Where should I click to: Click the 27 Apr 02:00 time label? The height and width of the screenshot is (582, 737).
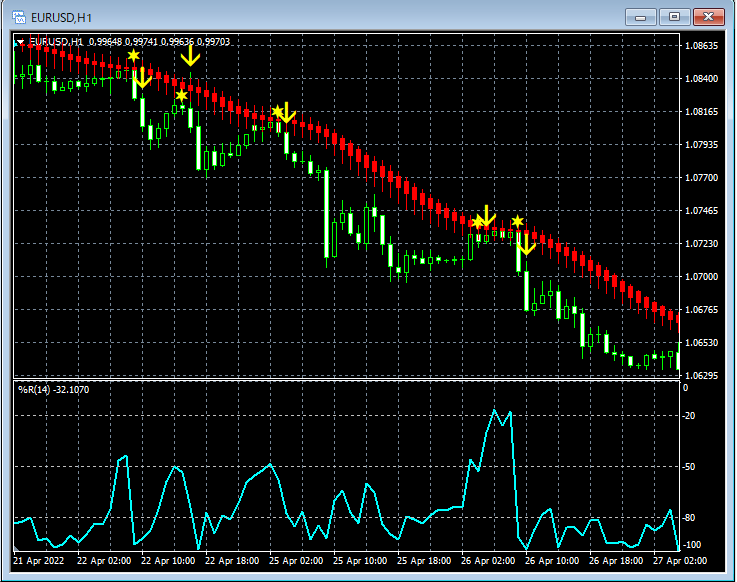[x=680, y=561]
